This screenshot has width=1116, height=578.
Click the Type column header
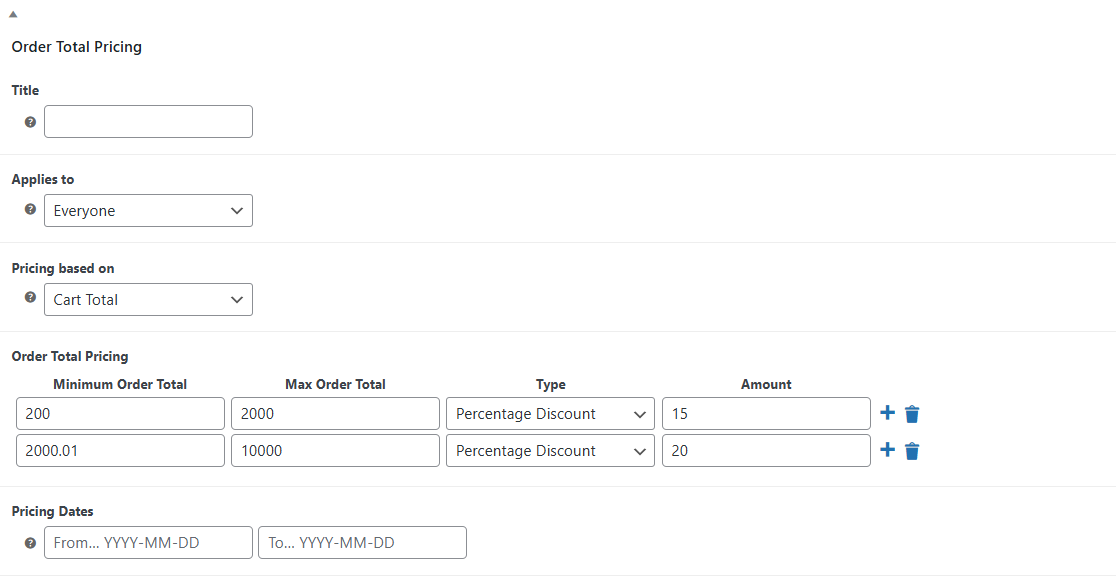[550, 384]
